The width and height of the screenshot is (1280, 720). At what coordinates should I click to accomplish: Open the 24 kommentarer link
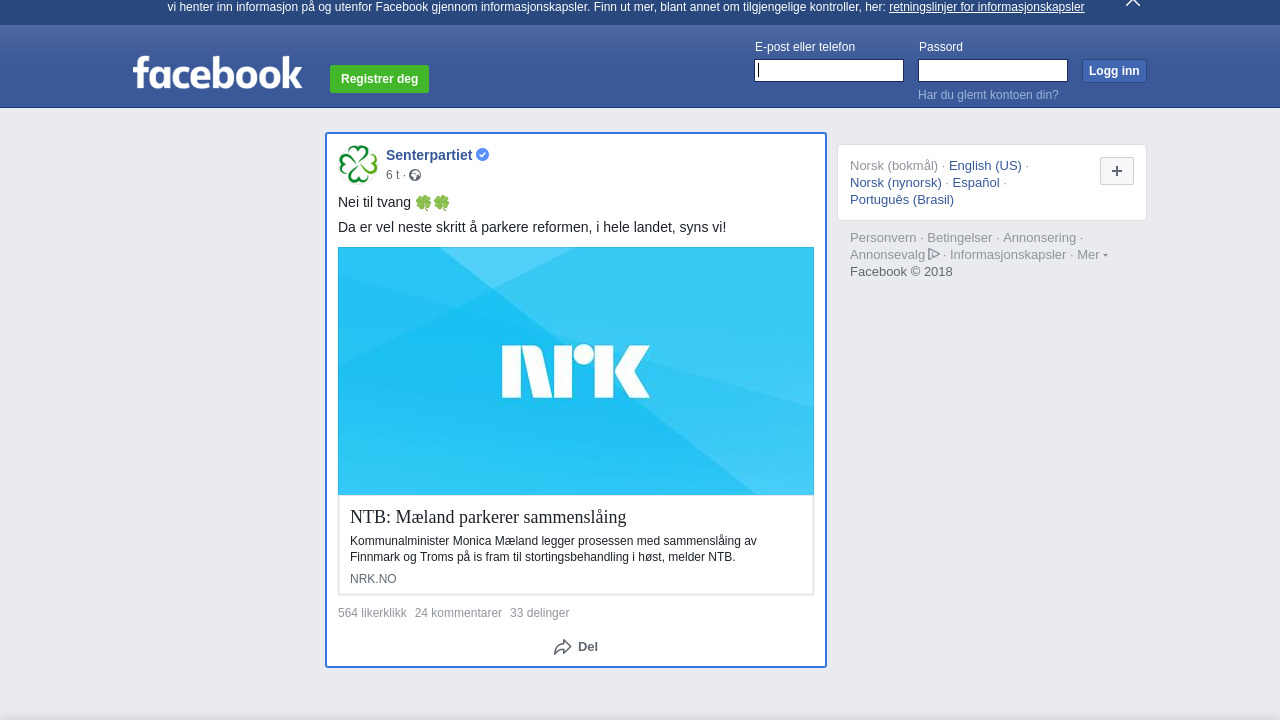pyautogui.click(x=458, y=613)
